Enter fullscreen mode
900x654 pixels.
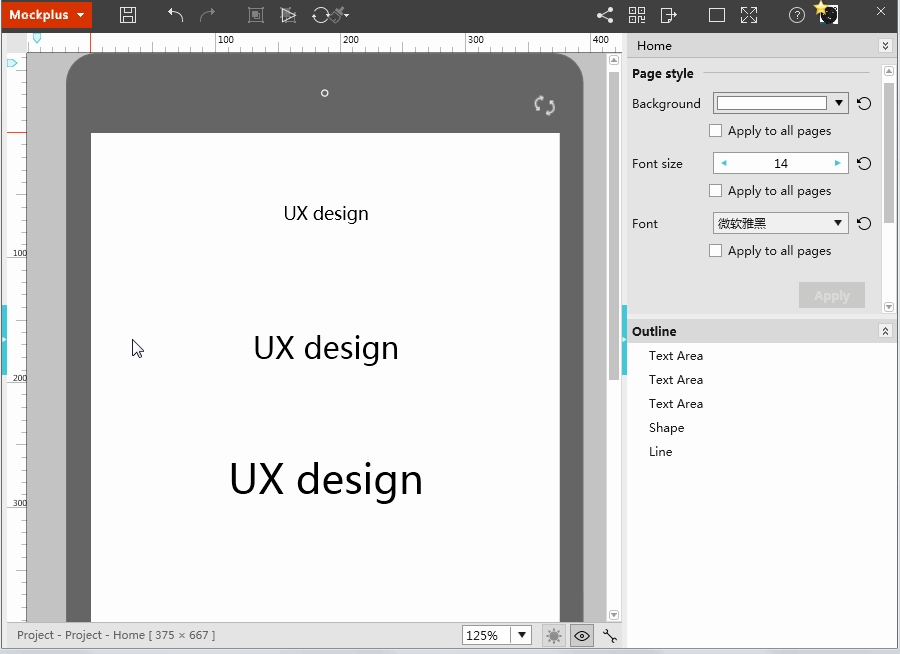(749, 15)
